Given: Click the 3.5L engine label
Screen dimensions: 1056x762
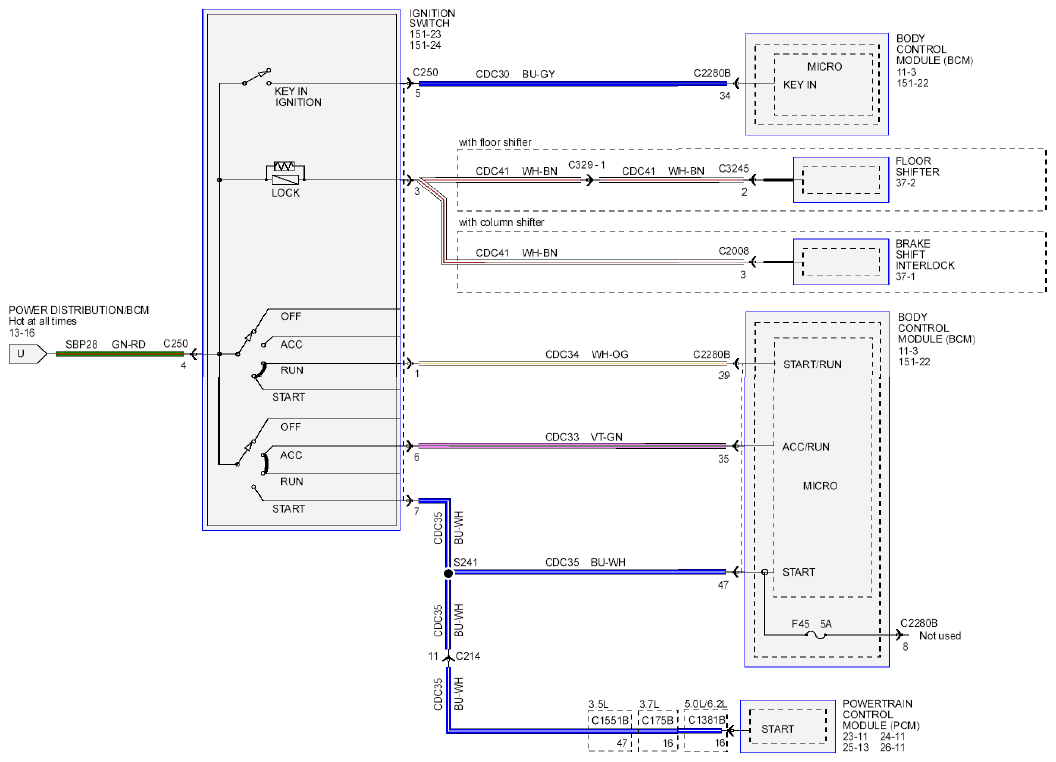Looking at the screenshot, I should [x=599, y=704].
